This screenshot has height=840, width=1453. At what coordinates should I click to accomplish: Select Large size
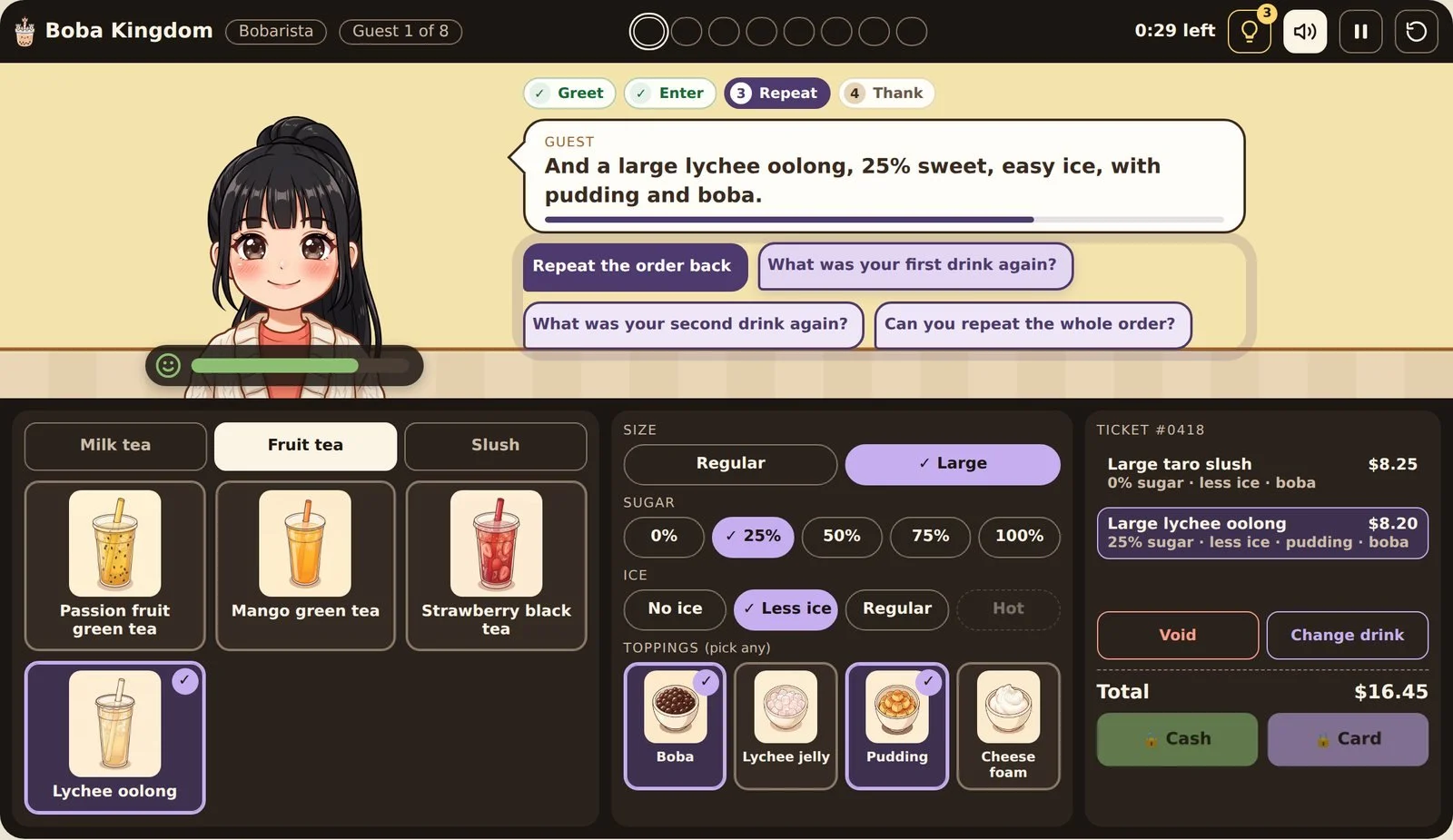click(x=953, y=464)
